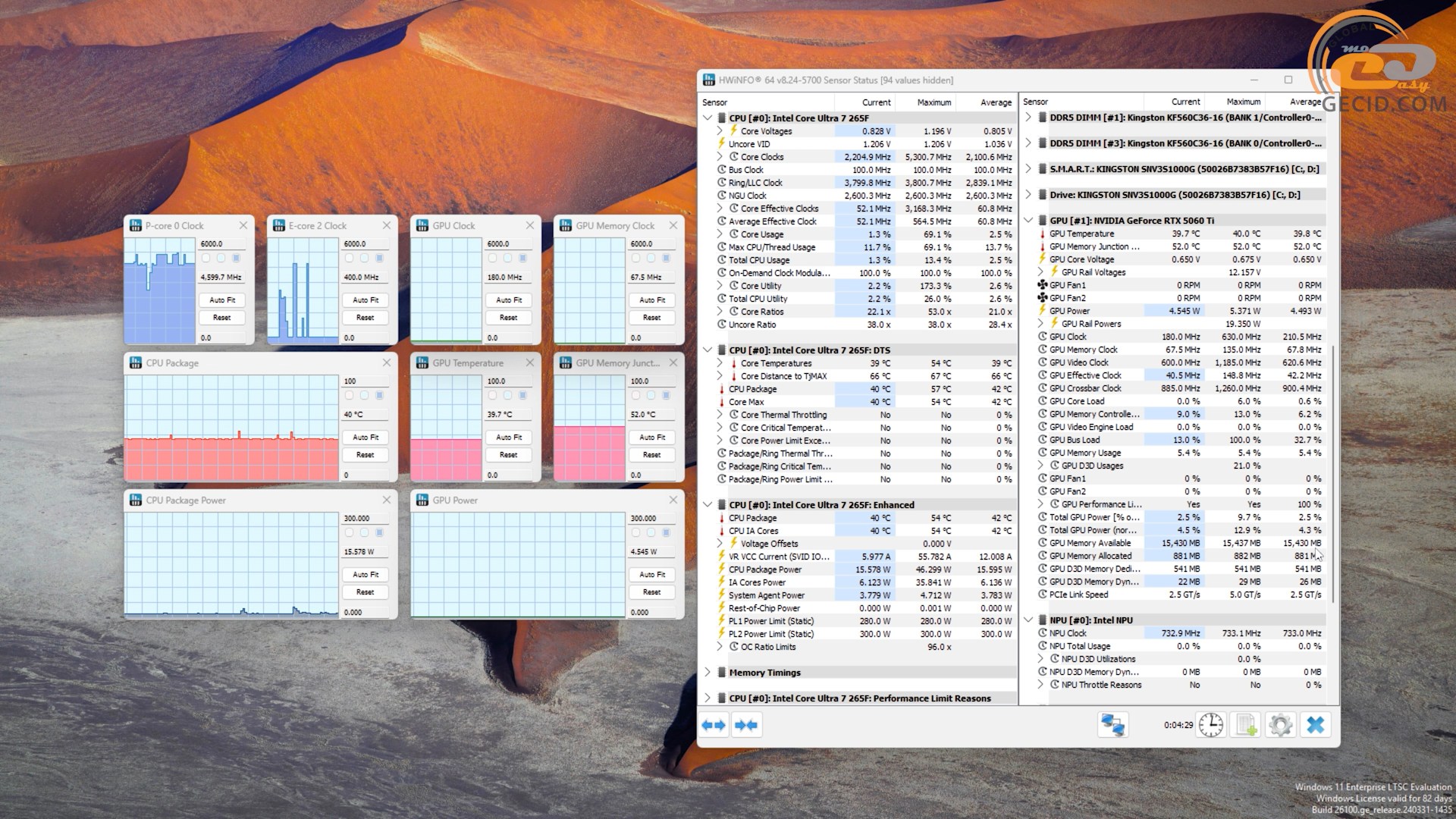Expand the Core Voltages row
The width and height of the screenshot is (1456, 819).
[720, 131]
